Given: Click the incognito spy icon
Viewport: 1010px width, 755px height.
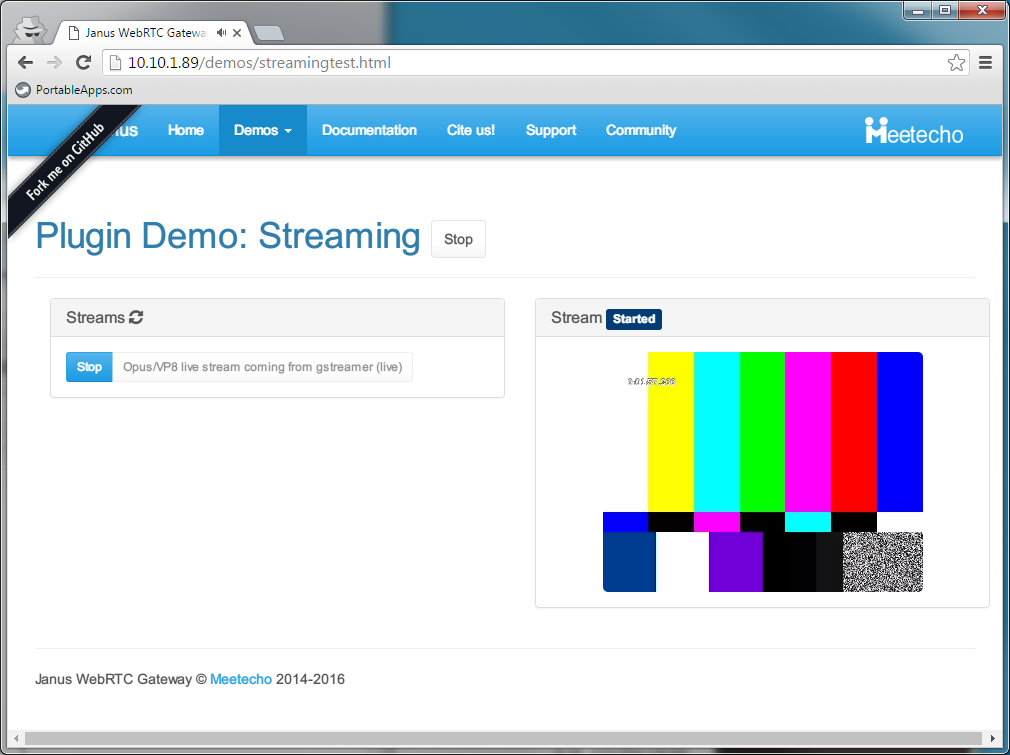Looking at the screenshot, I should (x=30, y=30).
